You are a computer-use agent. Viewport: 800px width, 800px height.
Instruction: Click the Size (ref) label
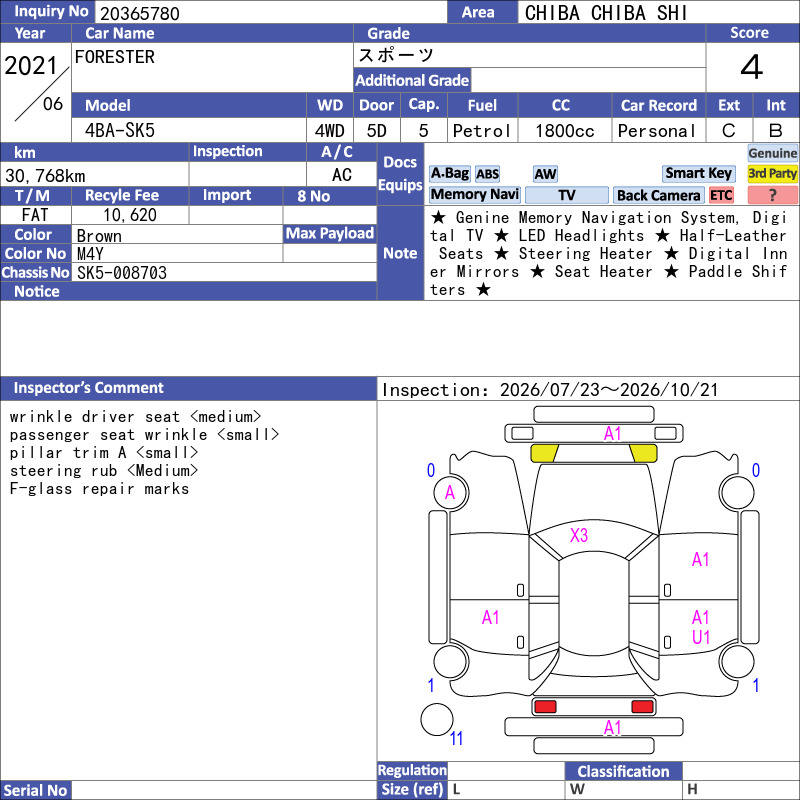tap(412, 789)
